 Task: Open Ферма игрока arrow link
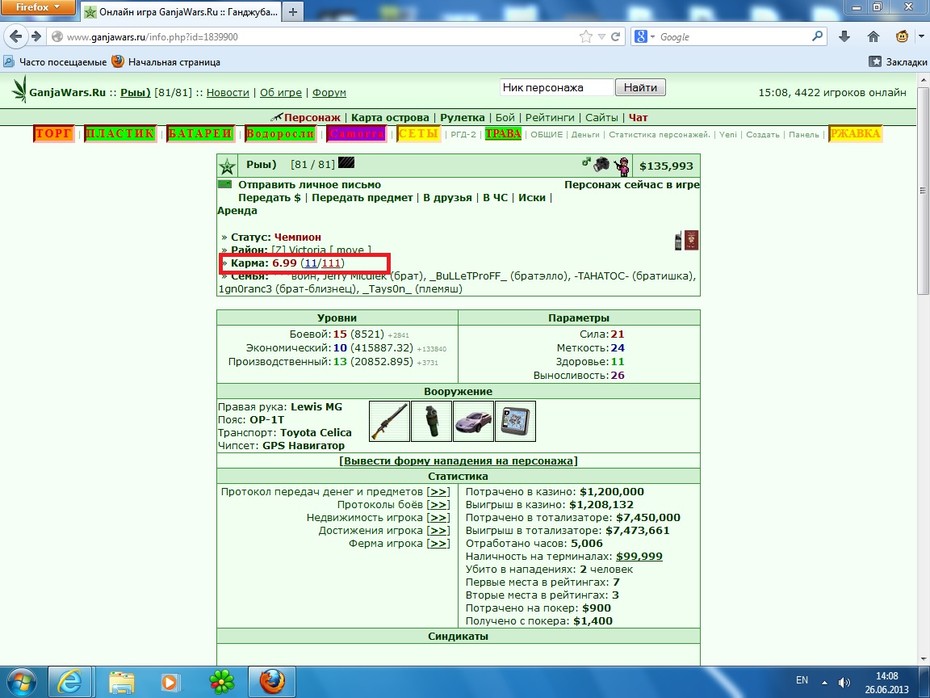(438, 543)
